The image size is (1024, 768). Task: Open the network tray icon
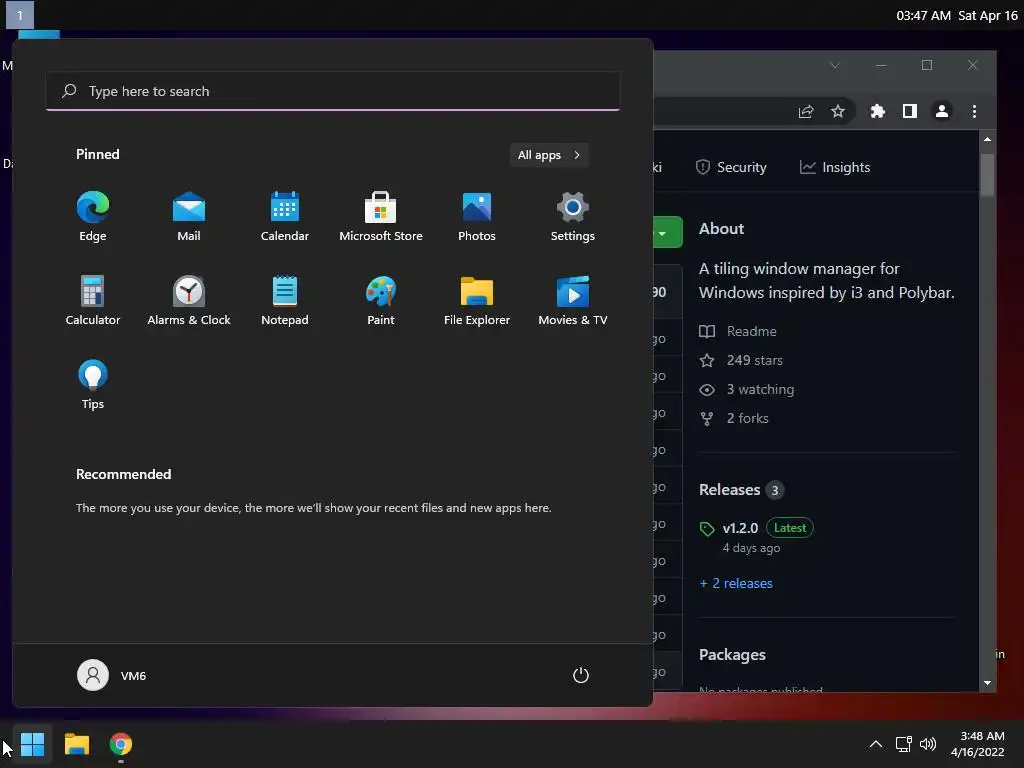(903, 744)
